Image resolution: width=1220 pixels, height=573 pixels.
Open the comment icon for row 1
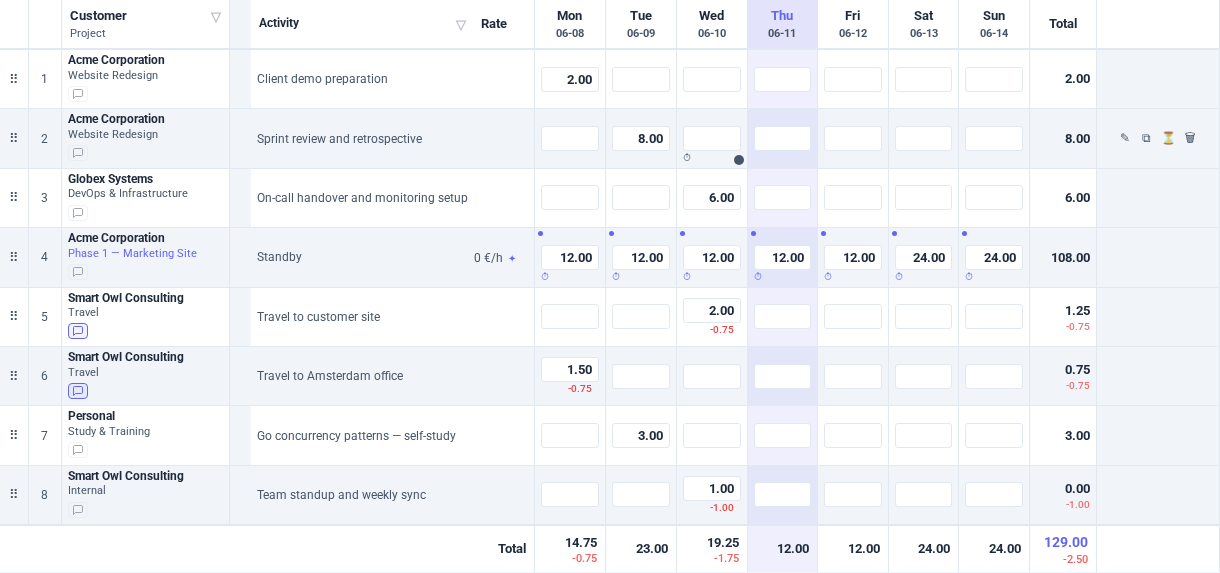pyautogui.click(x=78, y=94)
